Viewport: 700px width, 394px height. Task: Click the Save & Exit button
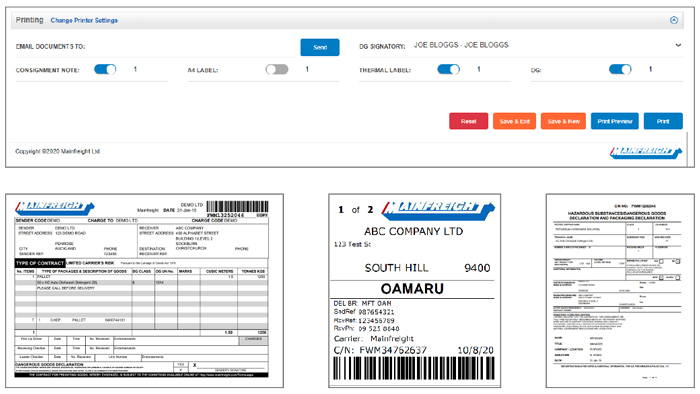coord(514,121)
